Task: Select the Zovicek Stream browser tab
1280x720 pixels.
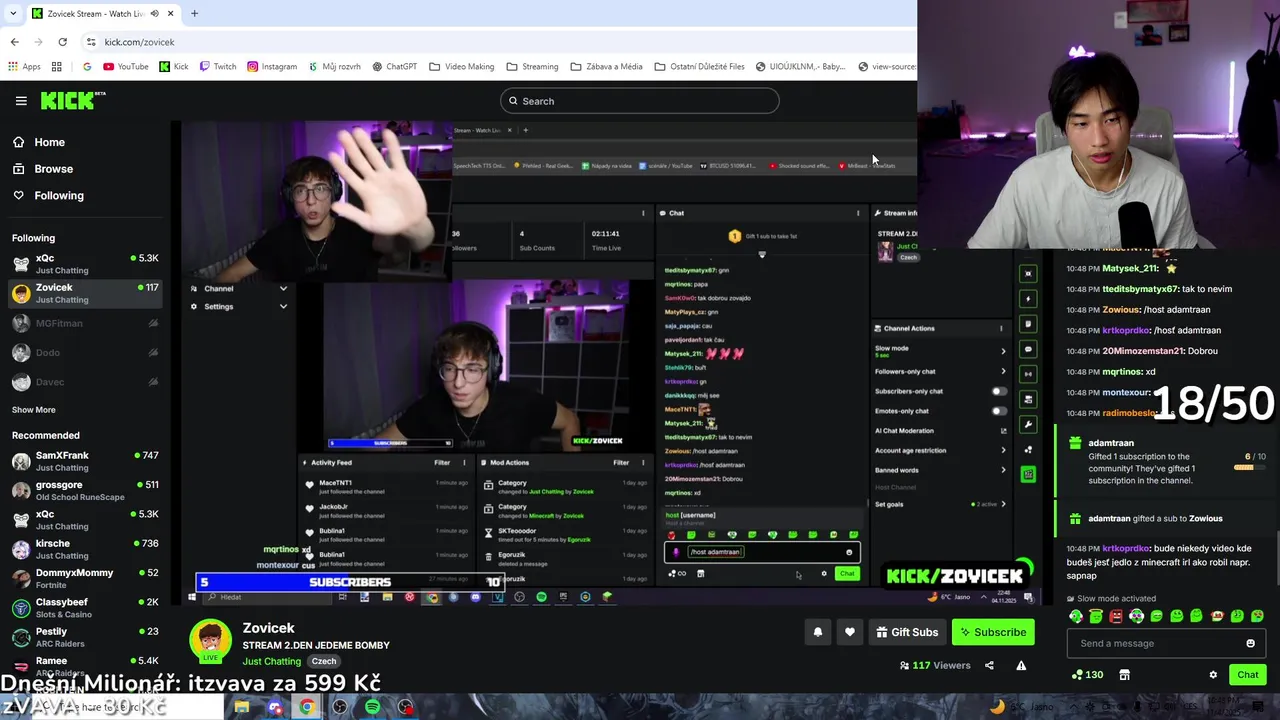Action: click(103, 14)
